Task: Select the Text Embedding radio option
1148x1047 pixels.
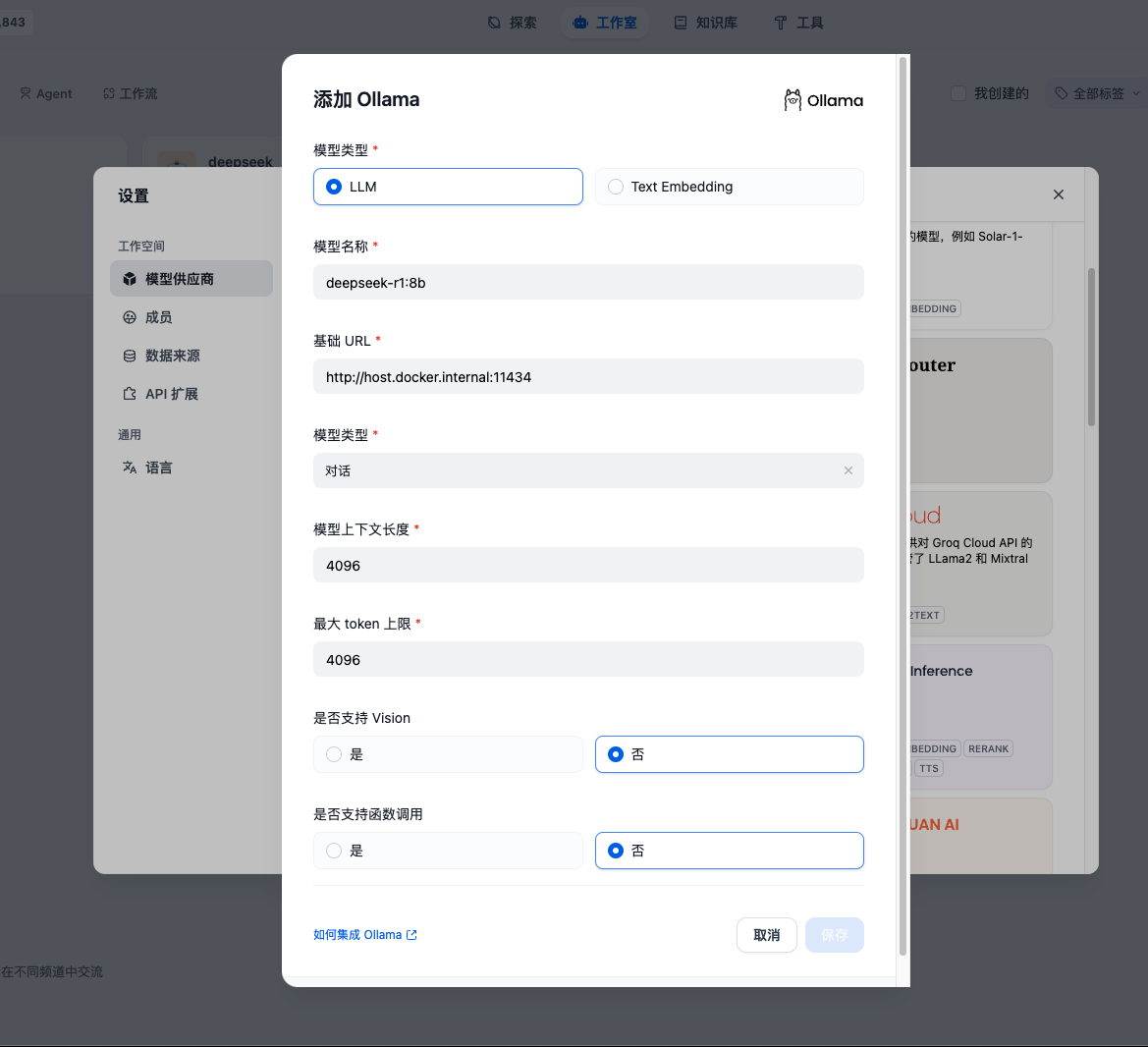Action: tap(616, 187)
